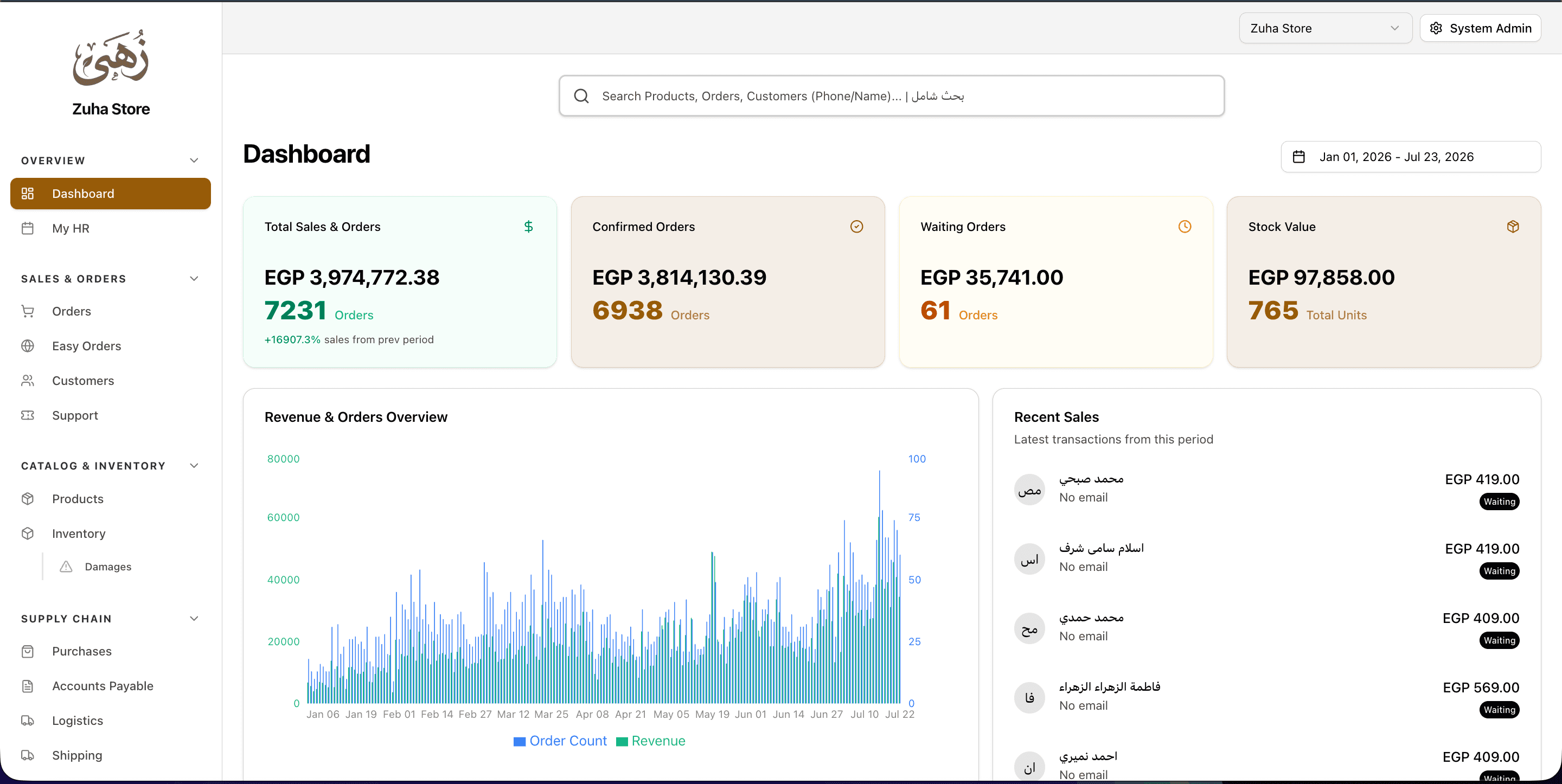
Task: Click the '+16907.3%' sales change text
Action: (x=292, y=339)
